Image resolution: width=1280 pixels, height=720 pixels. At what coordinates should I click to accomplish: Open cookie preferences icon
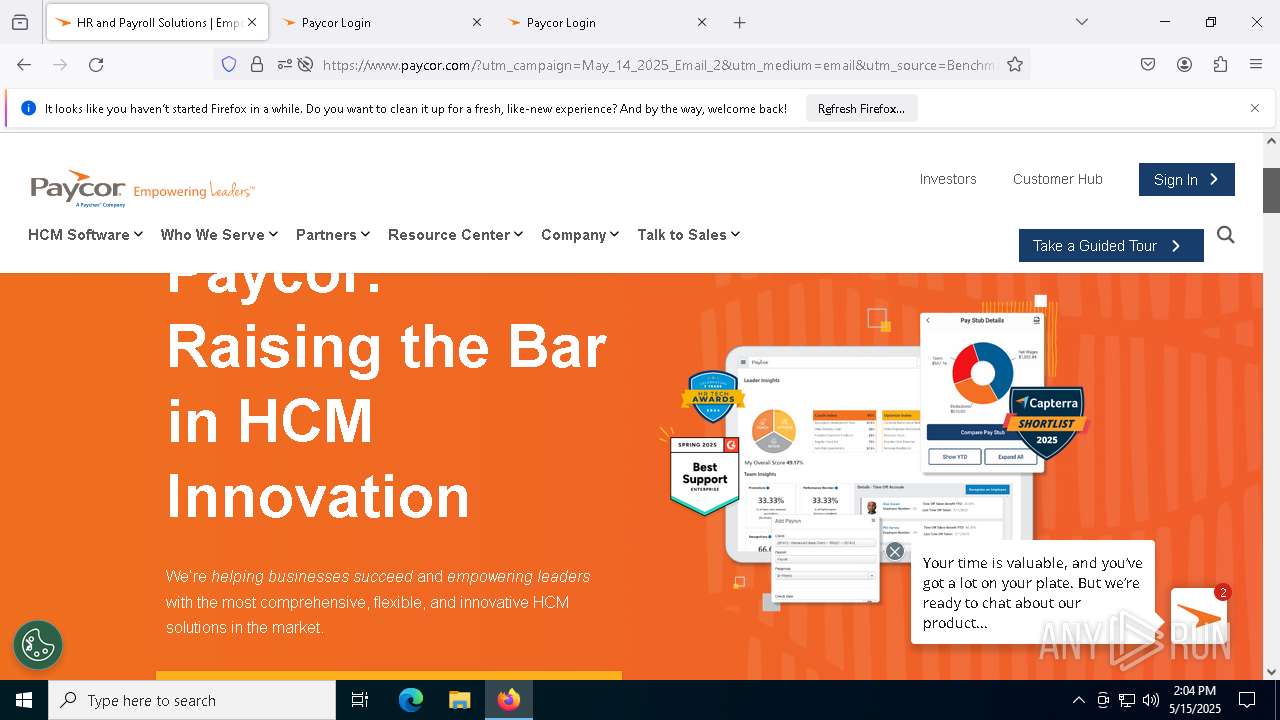coord(38,644)
